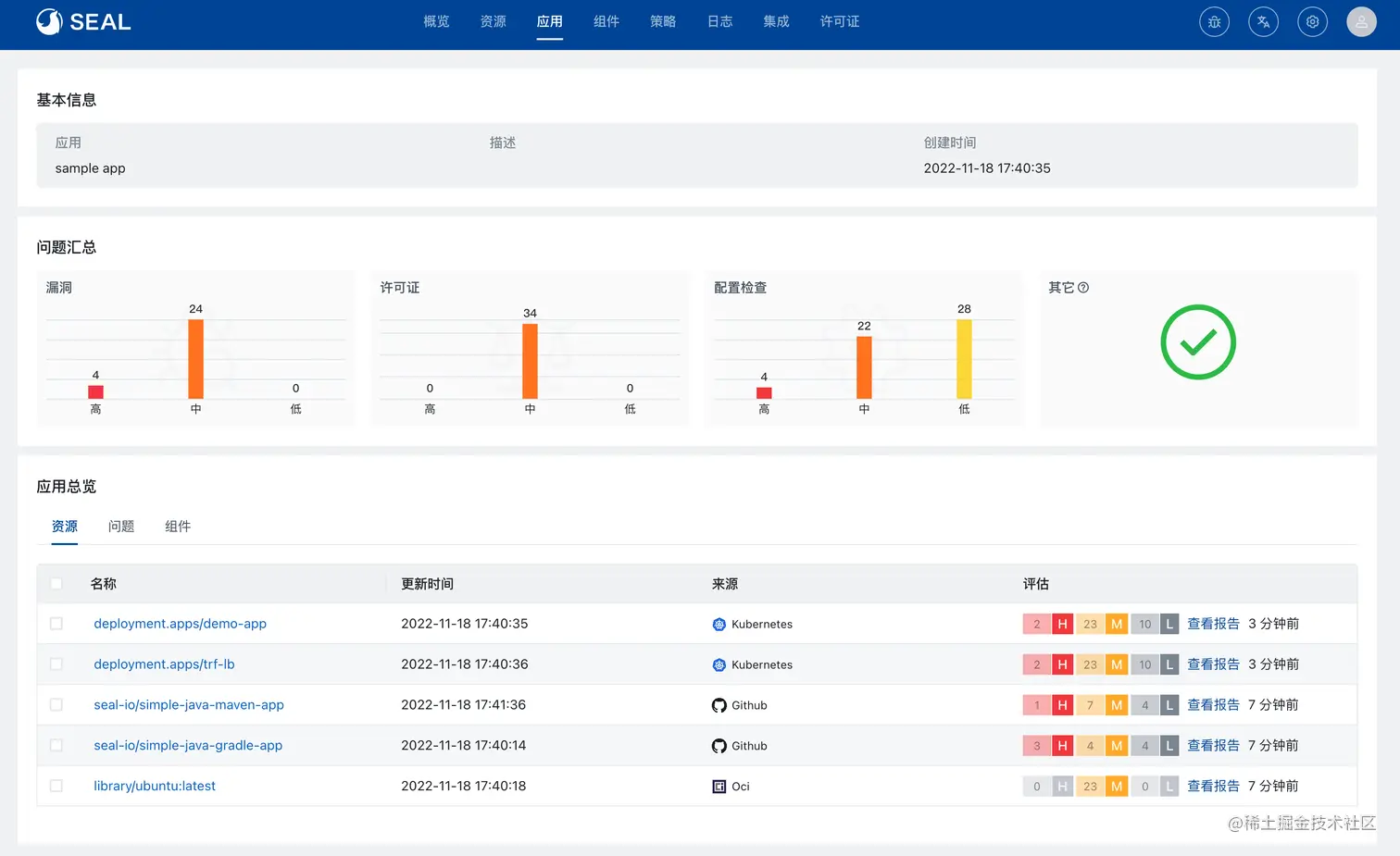Image resolution: width=1400 pixels, height=856 pixels.
Task: Check the box for deployment.apps/demo-app
Action: (56, 624)
